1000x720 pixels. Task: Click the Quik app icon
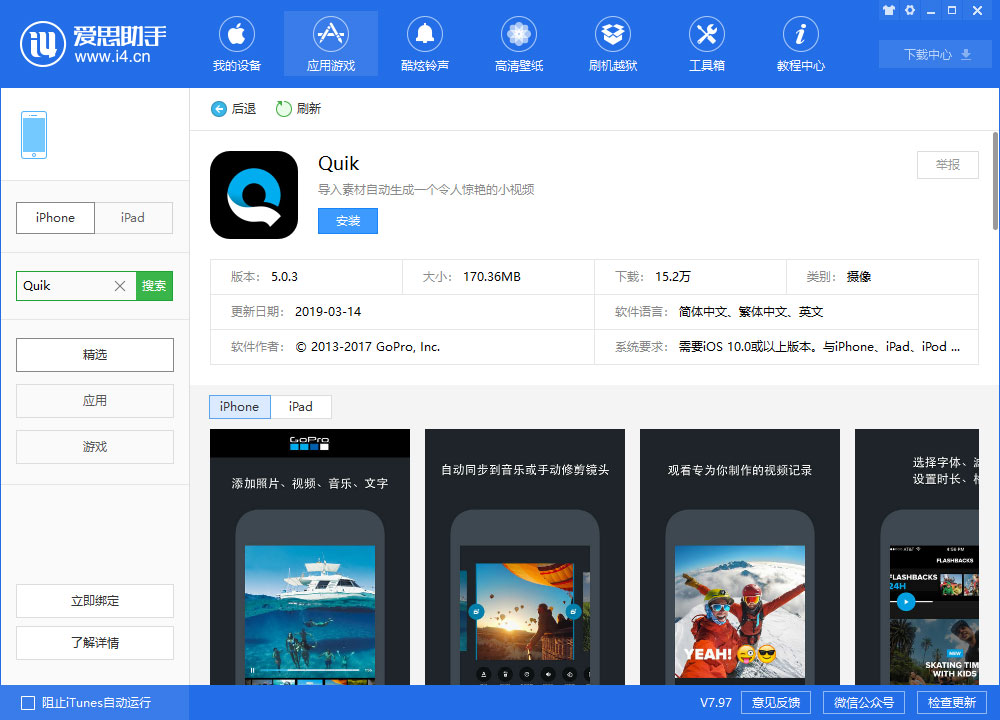(x=254, y=195)
